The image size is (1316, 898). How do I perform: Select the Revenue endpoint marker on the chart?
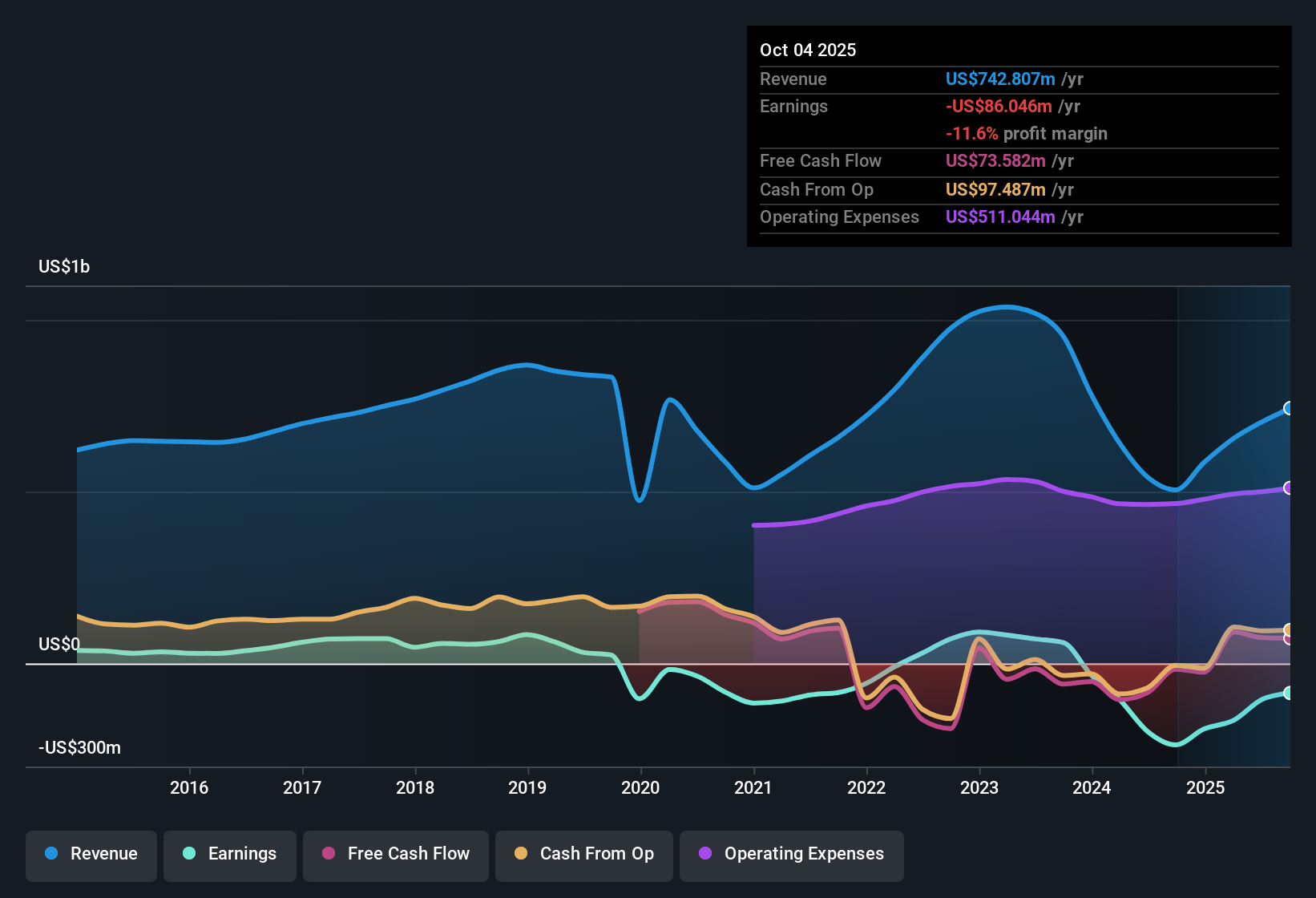pyautogui.click(x=1288, y=410)
